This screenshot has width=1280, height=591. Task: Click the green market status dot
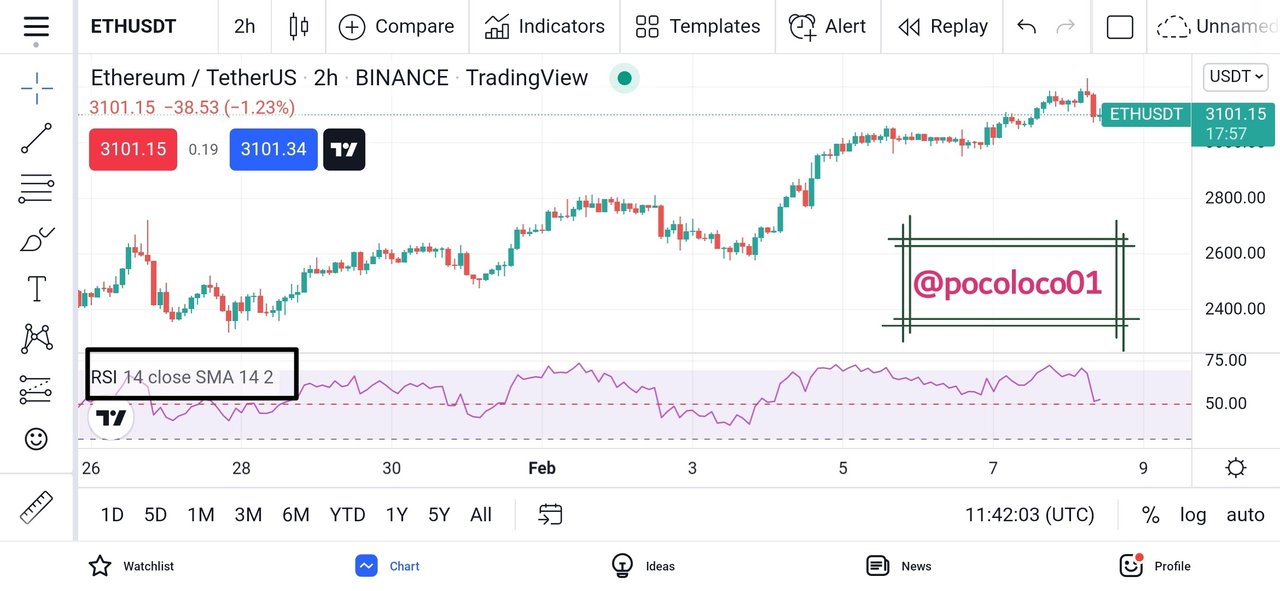pyautogui.click(x=624, y=78)
